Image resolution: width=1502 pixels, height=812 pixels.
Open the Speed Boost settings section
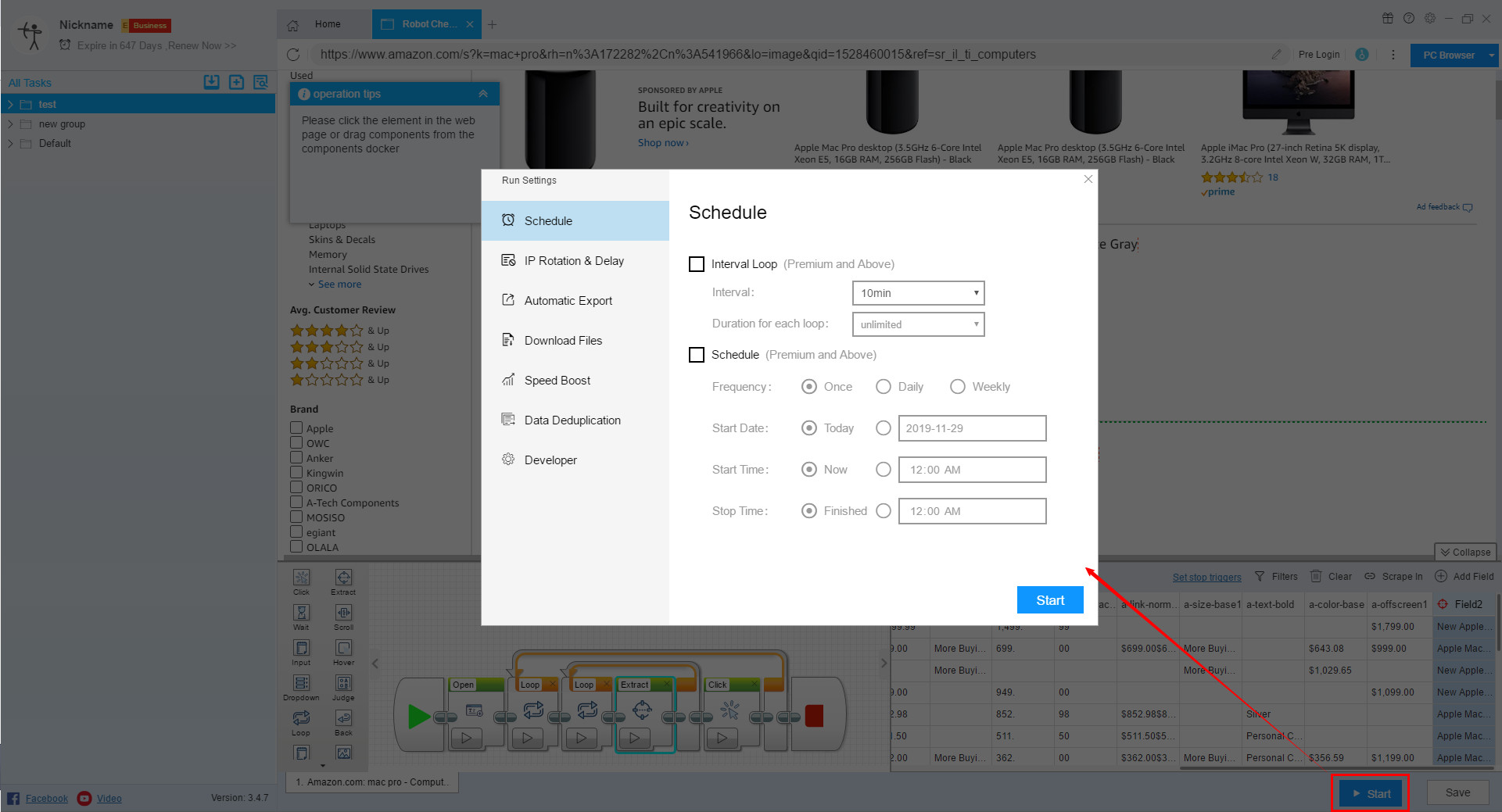coord(557,380)
